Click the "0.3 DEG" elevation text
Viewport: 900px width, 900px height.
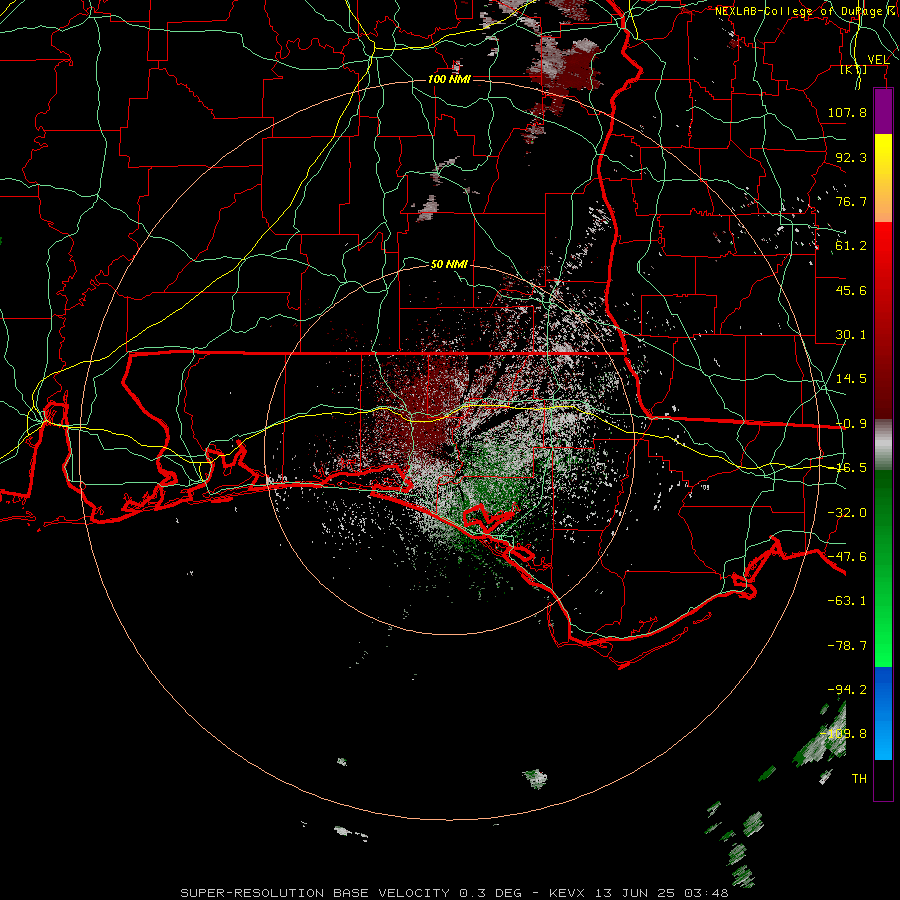click(491, 893)
